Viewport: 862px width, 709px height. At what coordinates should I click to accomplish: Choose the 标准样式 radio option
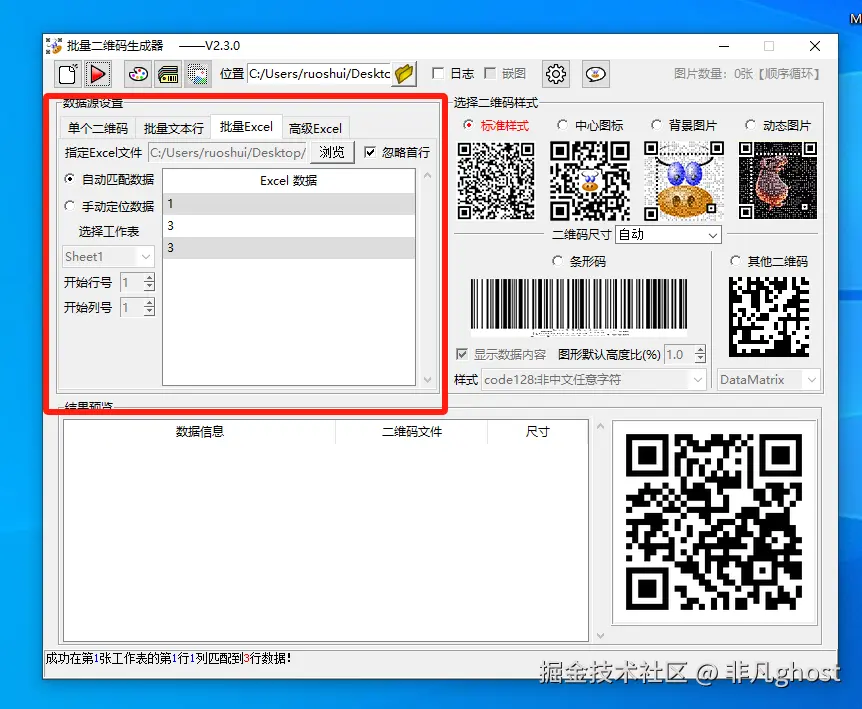pyautogui.click(x=468, y=125)
